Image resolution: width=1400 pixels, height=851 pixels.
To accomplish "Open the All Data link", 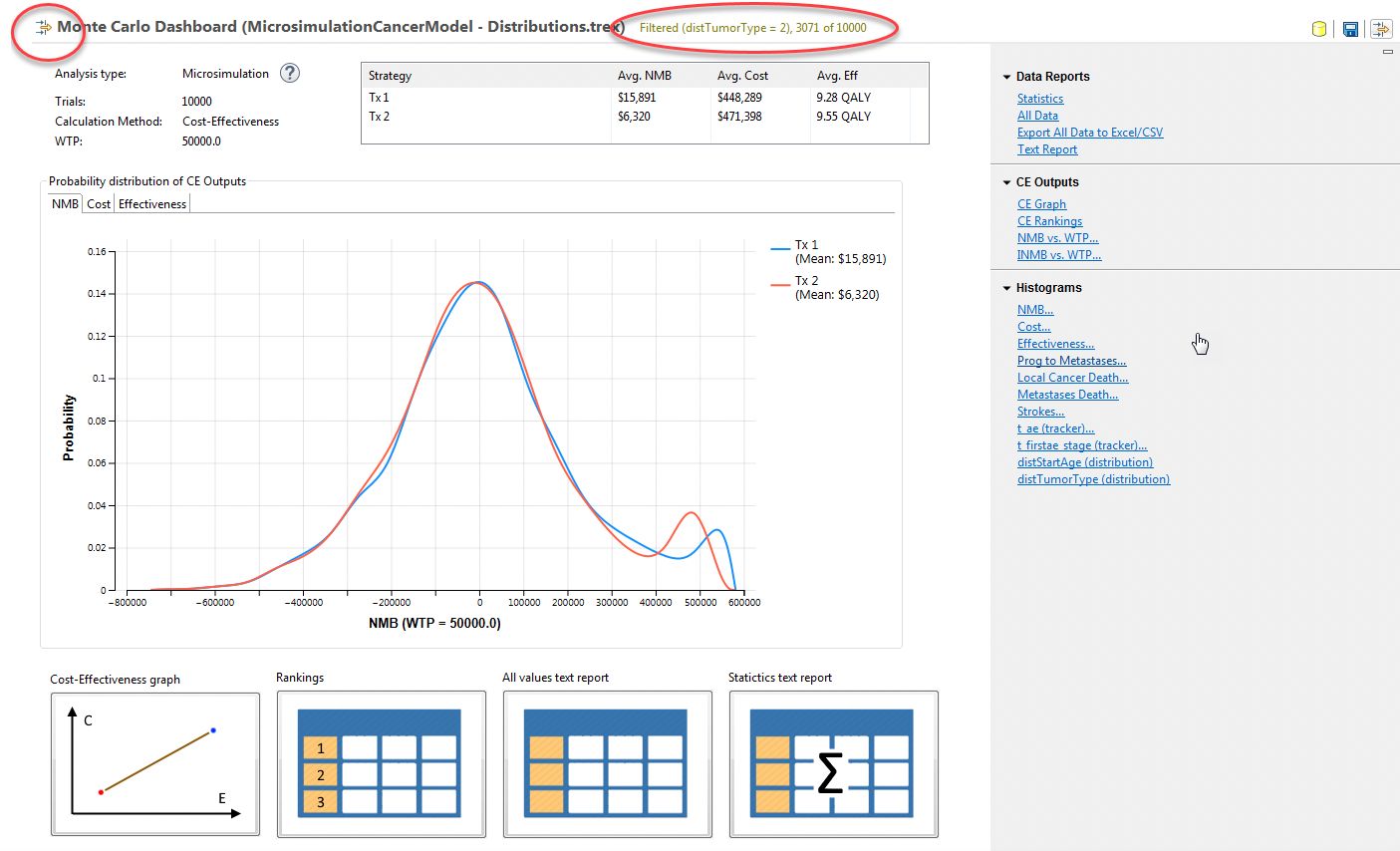I will click(x=1037, y=116).
